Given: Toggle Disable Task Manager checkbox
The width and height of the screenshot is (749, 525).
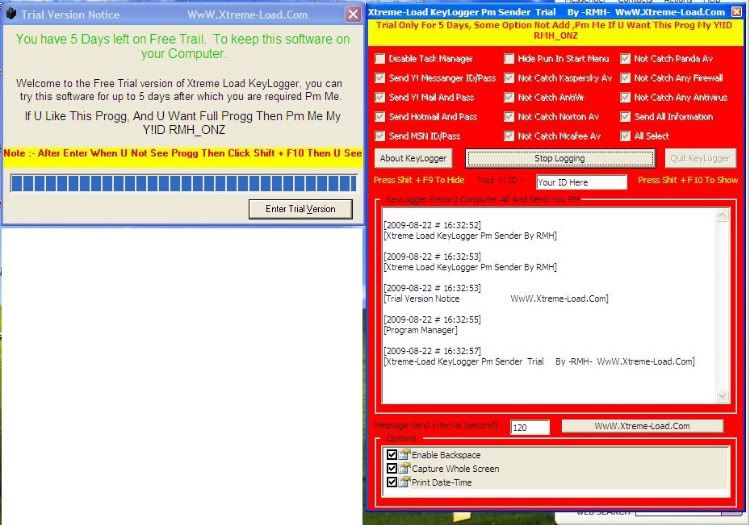Looking at the screenshot, I should click(380, 58).
